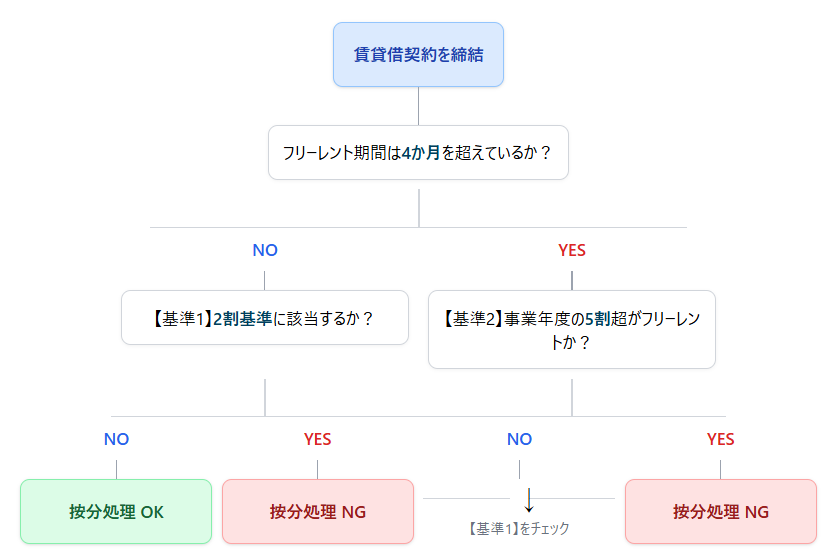Click the far-right 按分処理 NG result box
The width and height of the screenshot is (839, 560).
click(x=721, y=512)
